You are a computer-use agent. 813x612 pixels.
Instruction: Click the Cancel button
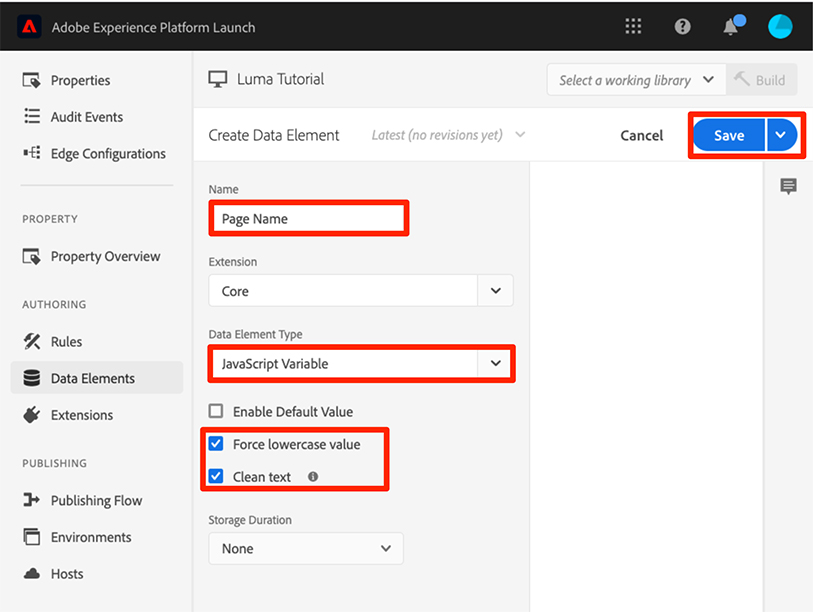coord(642,135)
